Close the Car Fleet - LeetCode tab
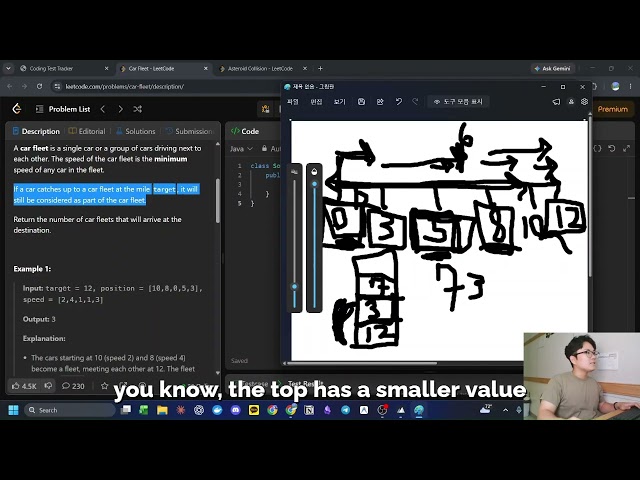The height and width of the screenshot is (480, 640). tap(206, 69)
